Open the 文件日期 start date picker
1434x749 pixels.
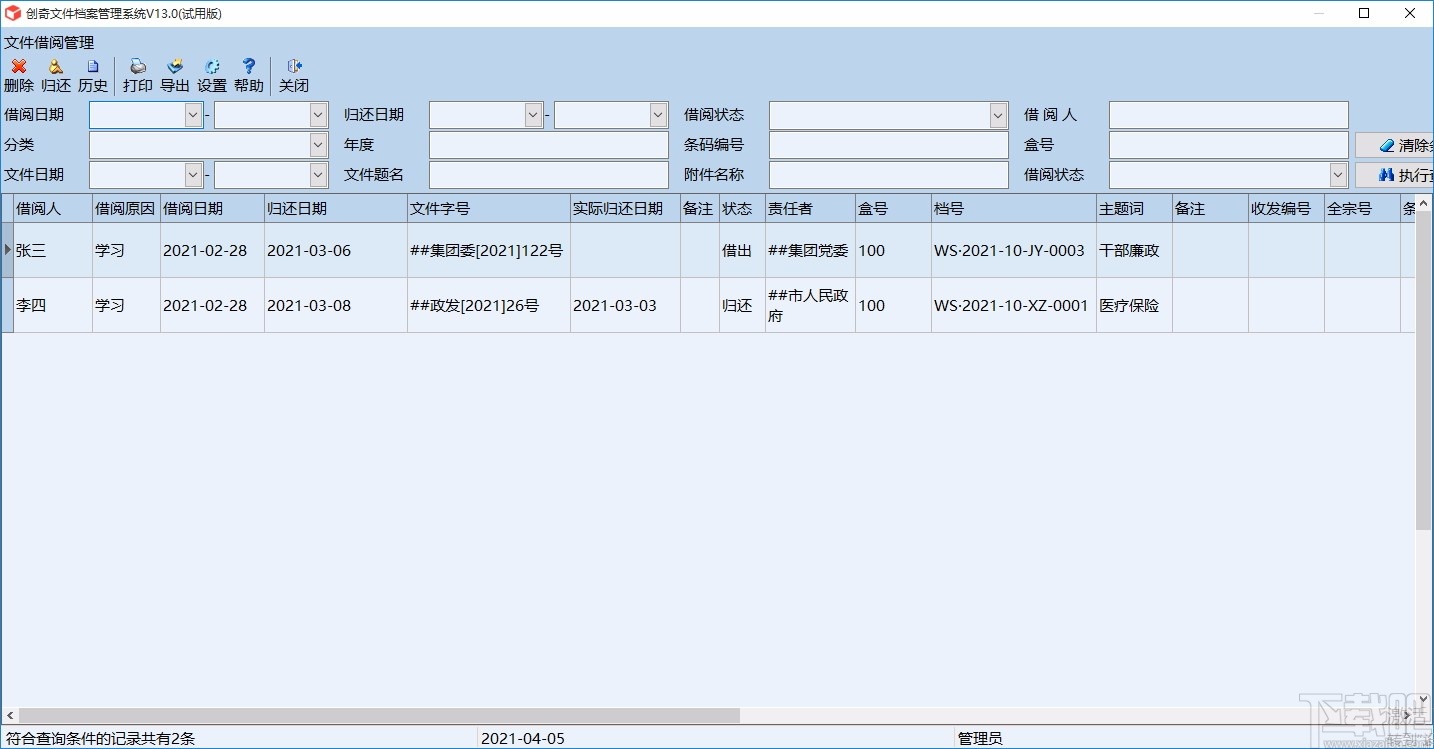tap(194, 174)
